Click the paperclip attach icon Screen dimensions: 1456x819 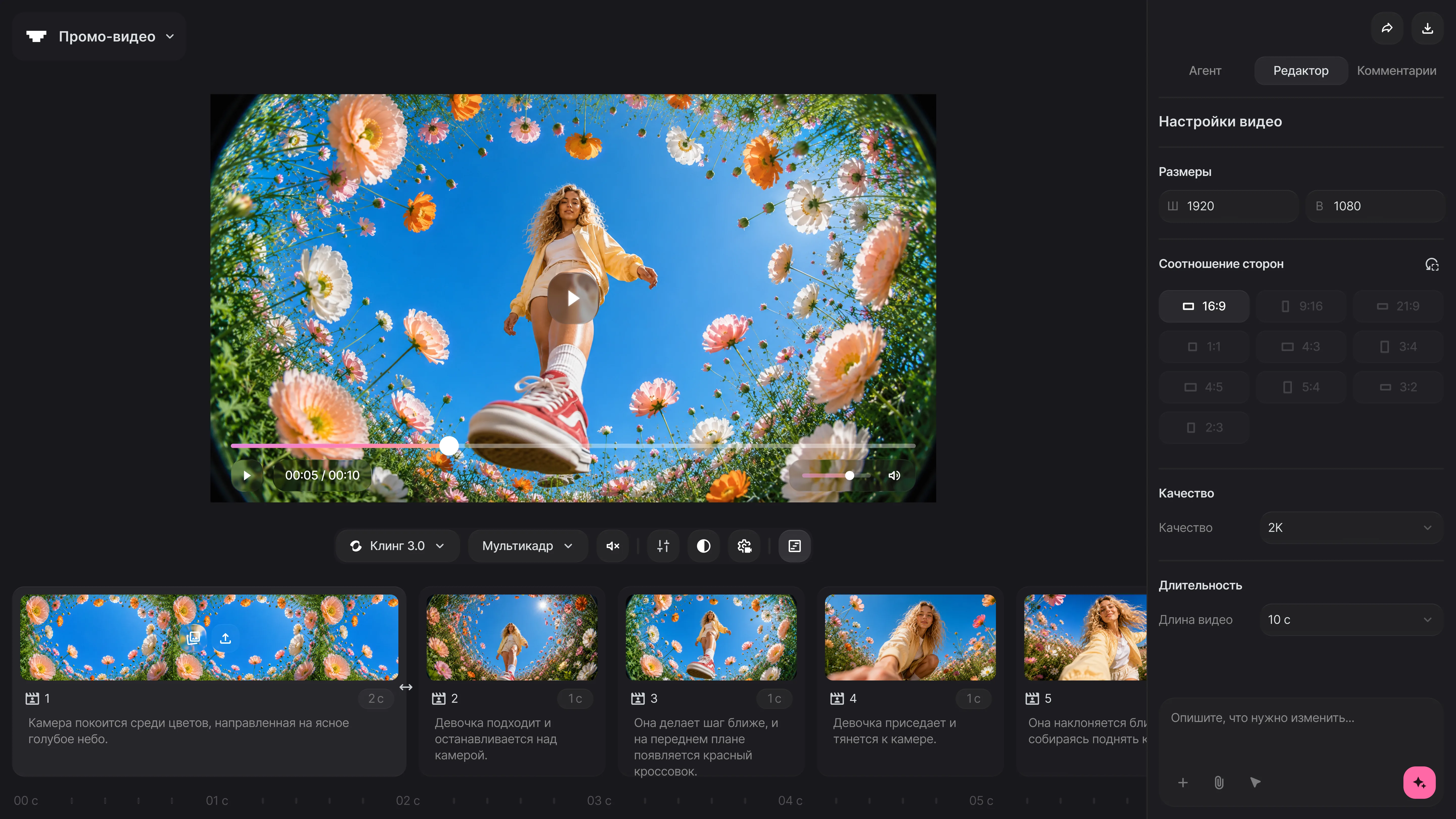click(x=1219, y=782)
